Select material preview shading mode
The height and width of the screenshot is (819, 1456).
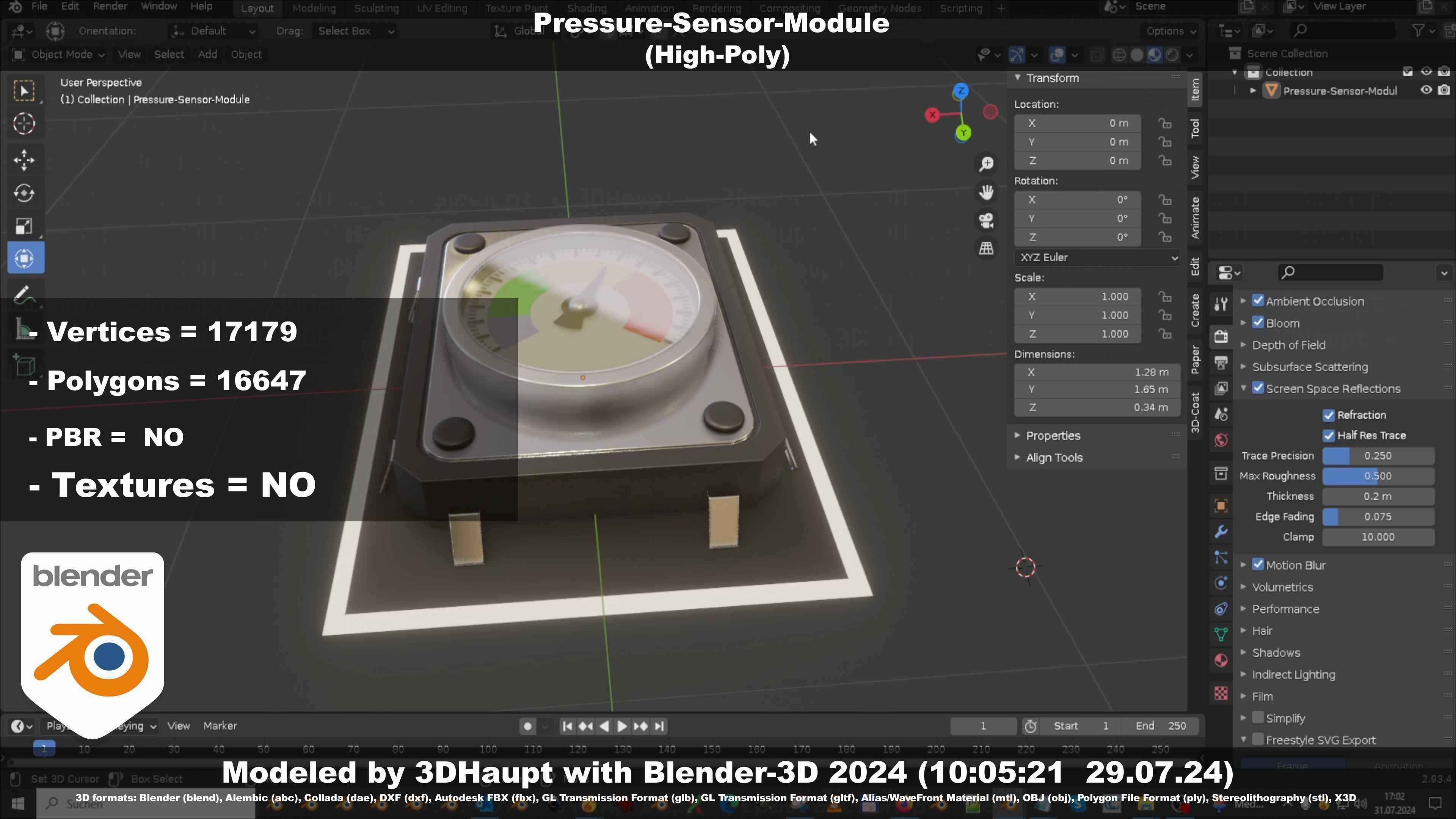pyautogui.click(x=1155, y=55)
